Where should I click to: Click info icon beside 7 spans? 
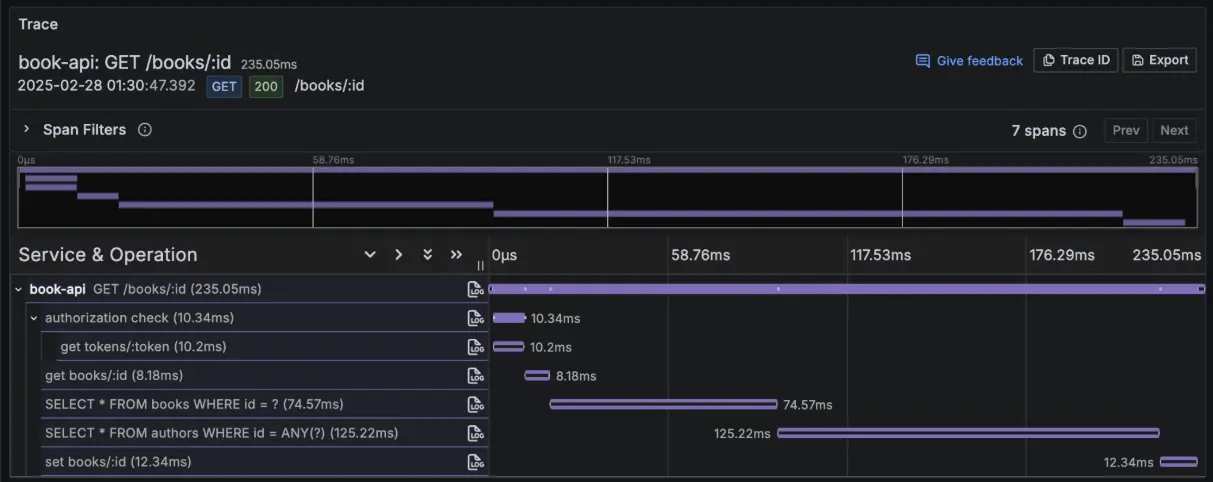pos(1080,131)
